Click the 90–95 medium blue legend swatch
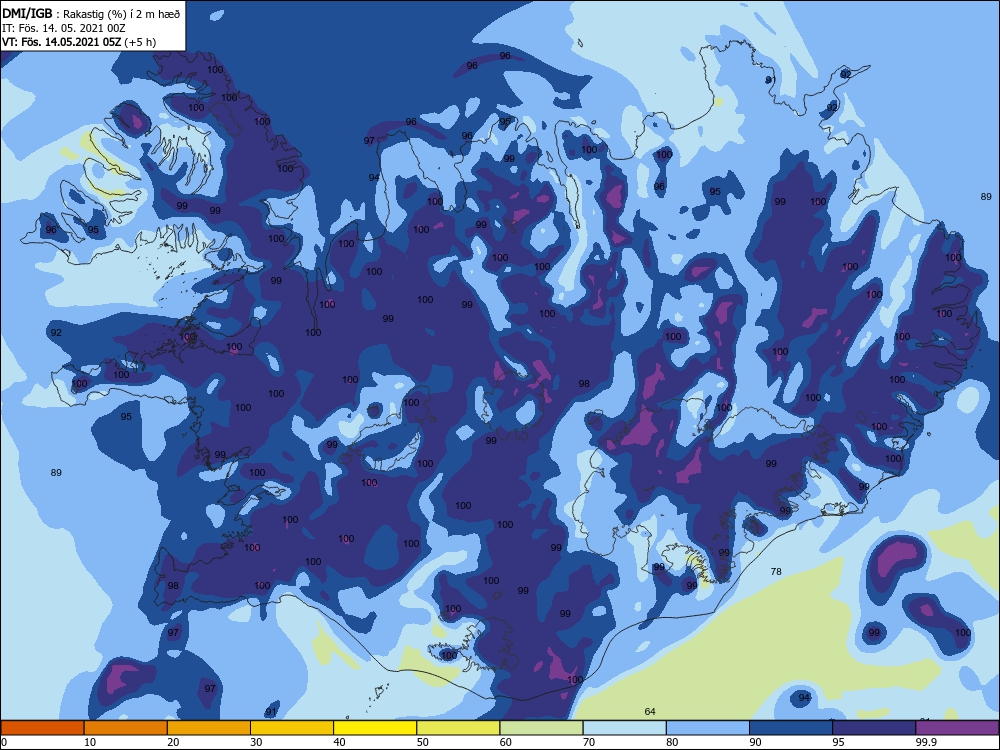Viewport: 1000px width, 750px height. pos(791,728)
